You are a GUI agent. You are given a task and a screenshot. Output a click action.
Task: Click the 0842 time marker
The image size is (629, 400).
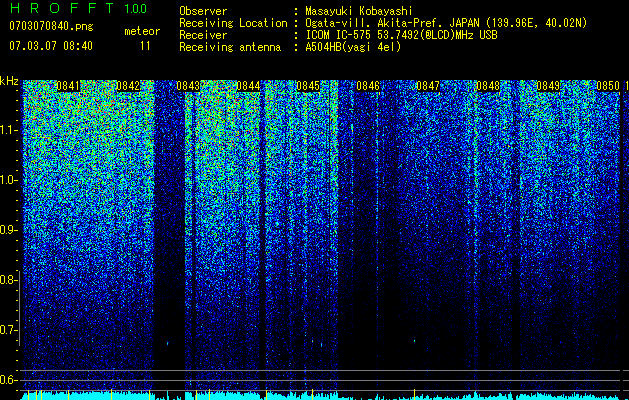[128, 86]
